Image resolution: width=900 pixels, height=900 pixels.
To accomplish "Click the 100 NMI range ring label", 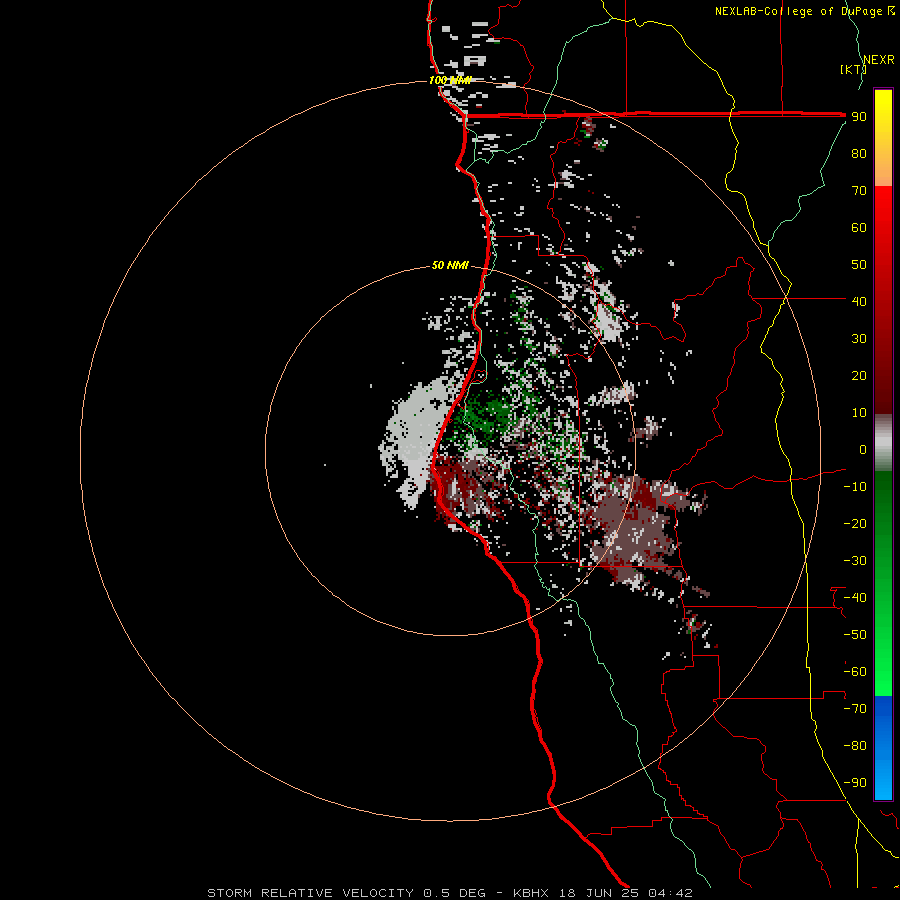I will coord(450,80).
